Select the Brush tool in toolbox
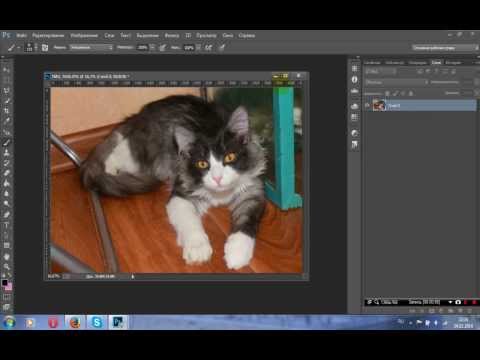 point(6,142)
